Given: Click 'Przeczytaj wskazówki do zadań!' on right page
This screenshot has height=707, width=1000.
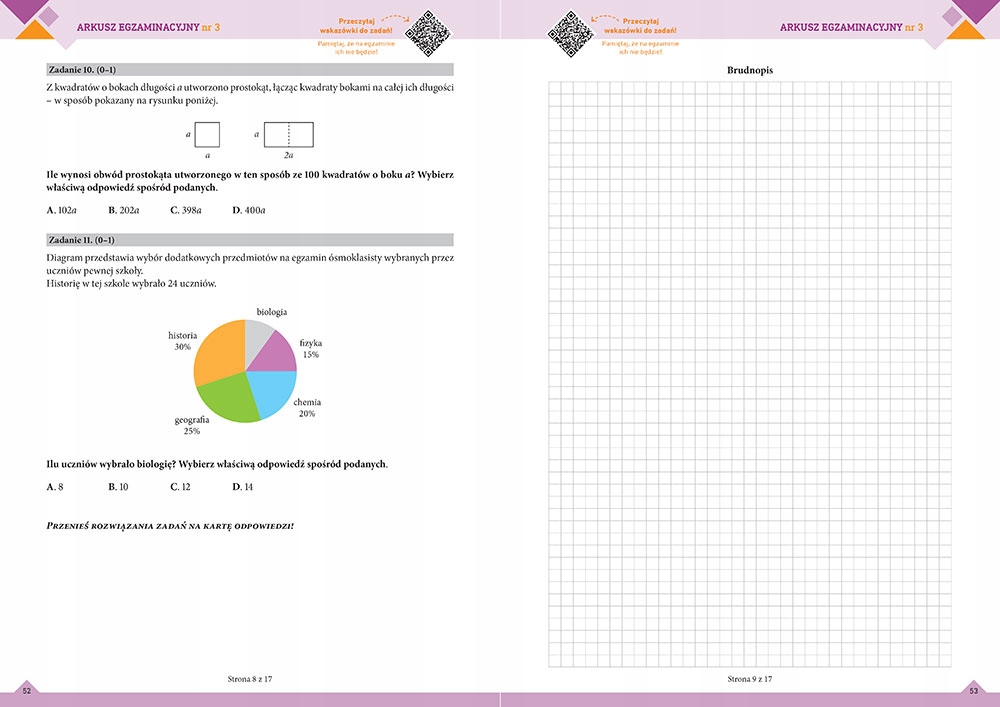Looking at the screenshot, I should (x=640, y=26).
